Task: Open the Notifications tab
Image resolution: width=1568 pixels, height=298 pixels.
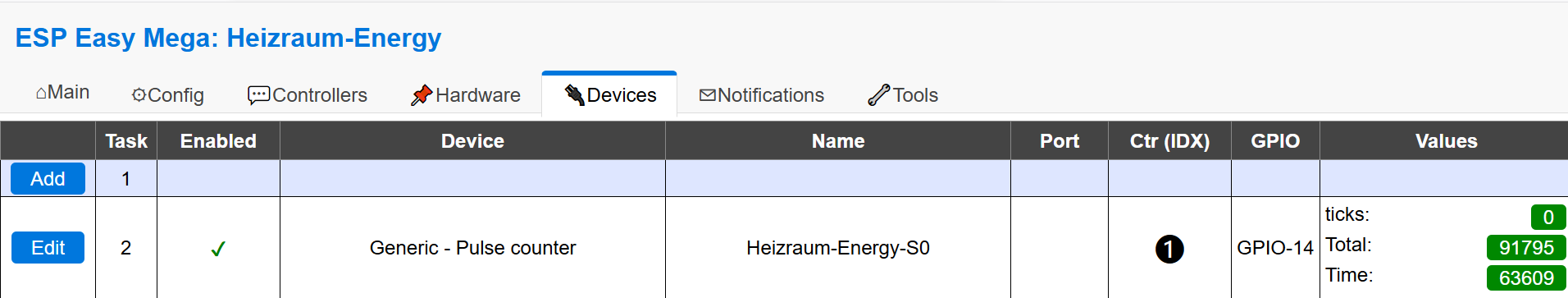Action: point(762,95)
